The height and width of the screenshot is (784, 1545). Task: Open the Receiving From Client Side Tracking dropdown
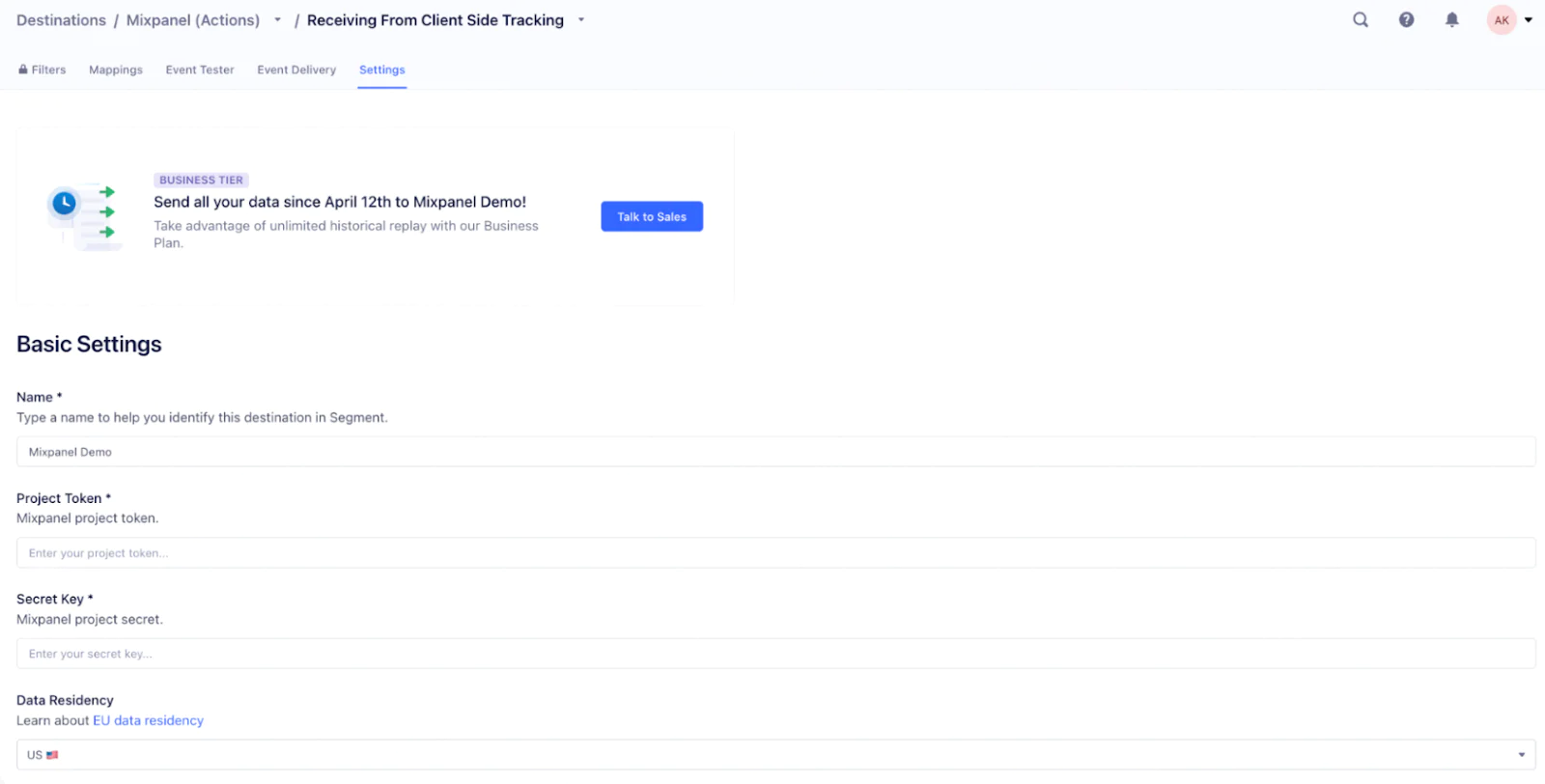[581, 20]
